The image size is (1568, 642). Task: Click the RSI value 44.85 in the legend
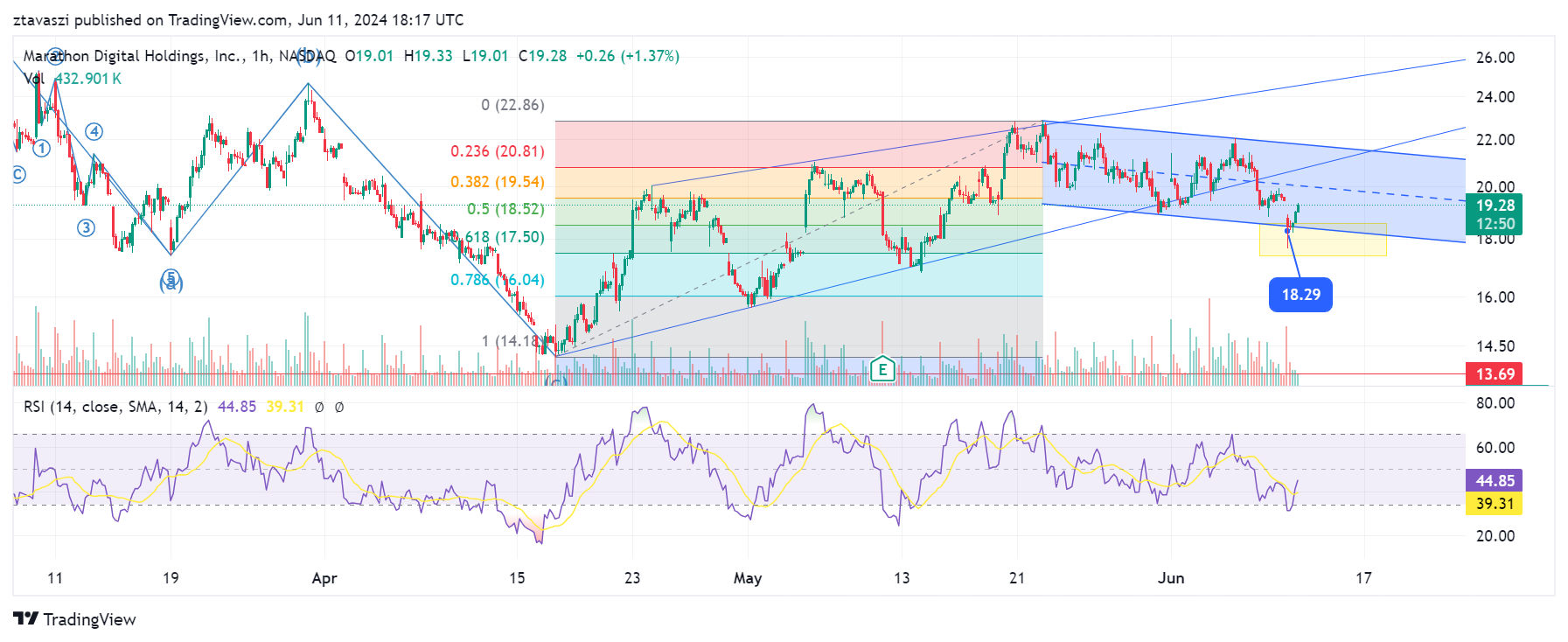[237, 407]
